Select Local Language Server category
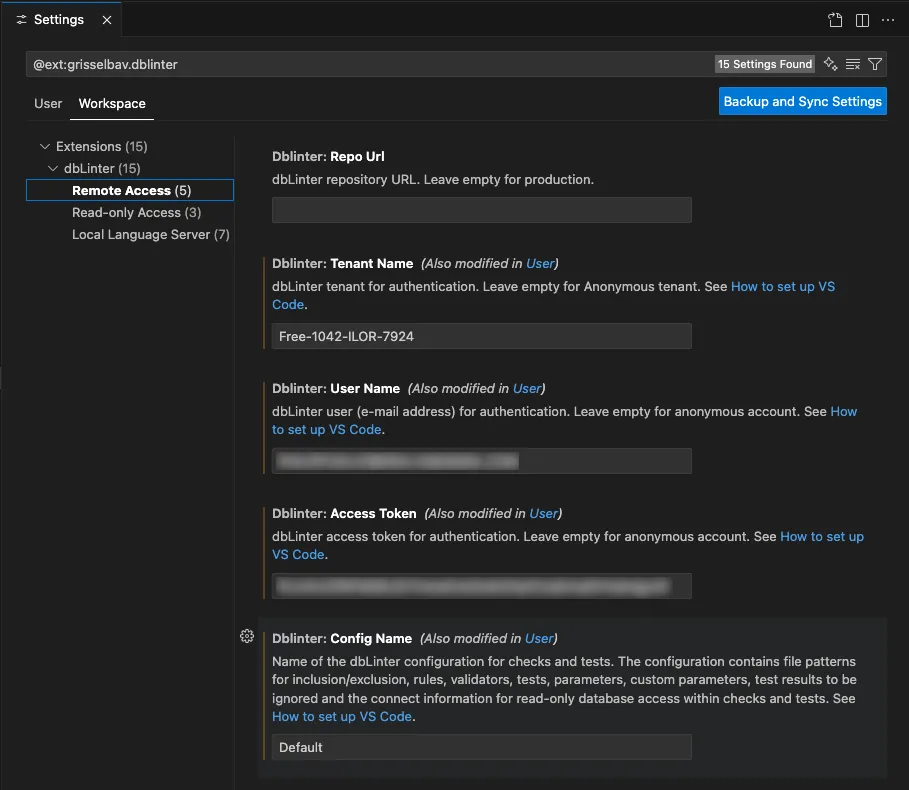This screenshot has height=790, width=909. point(150,235)
